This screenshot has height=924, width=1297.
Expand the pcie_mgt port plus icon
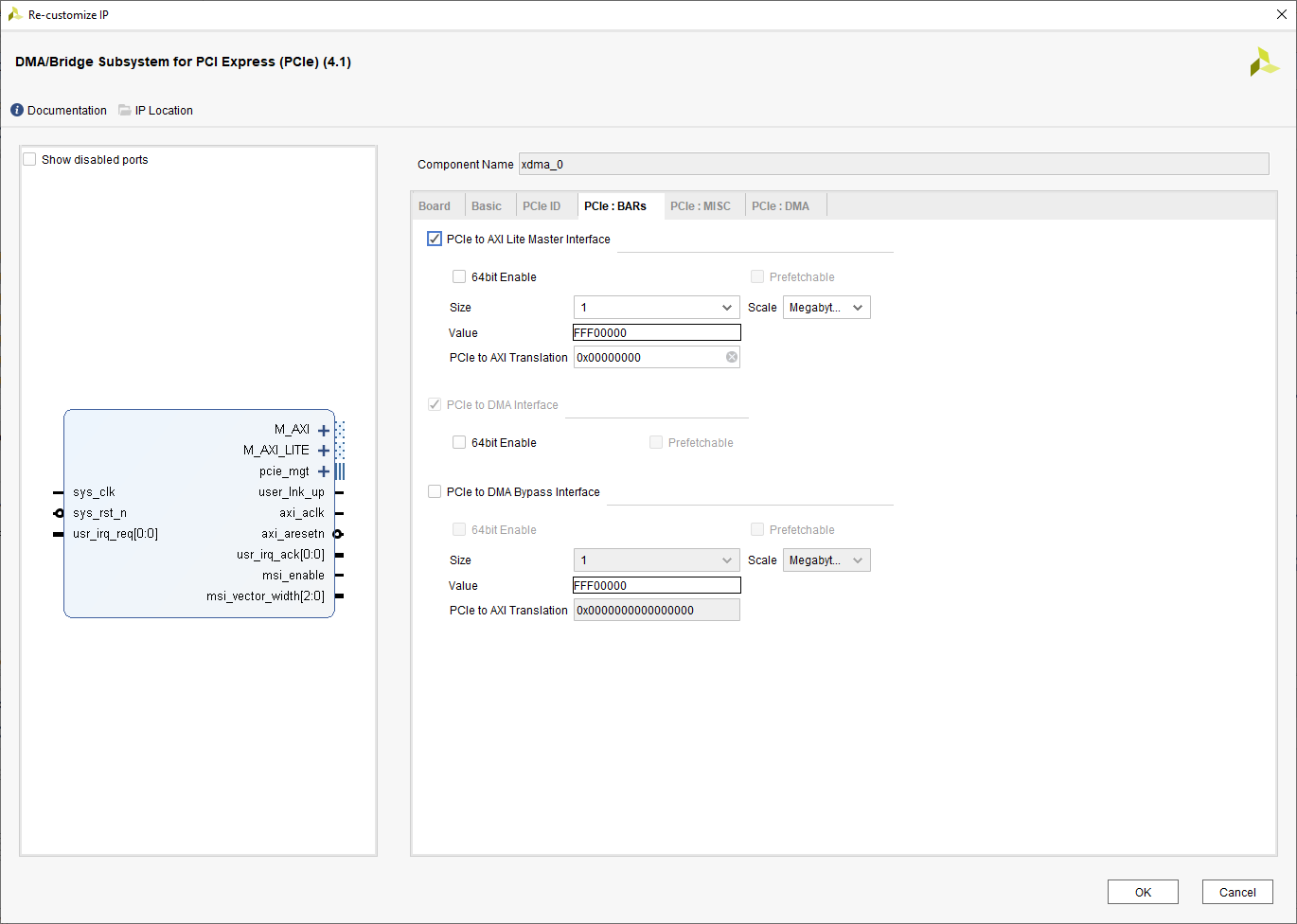pyautogui.click(x=324, y=471)
